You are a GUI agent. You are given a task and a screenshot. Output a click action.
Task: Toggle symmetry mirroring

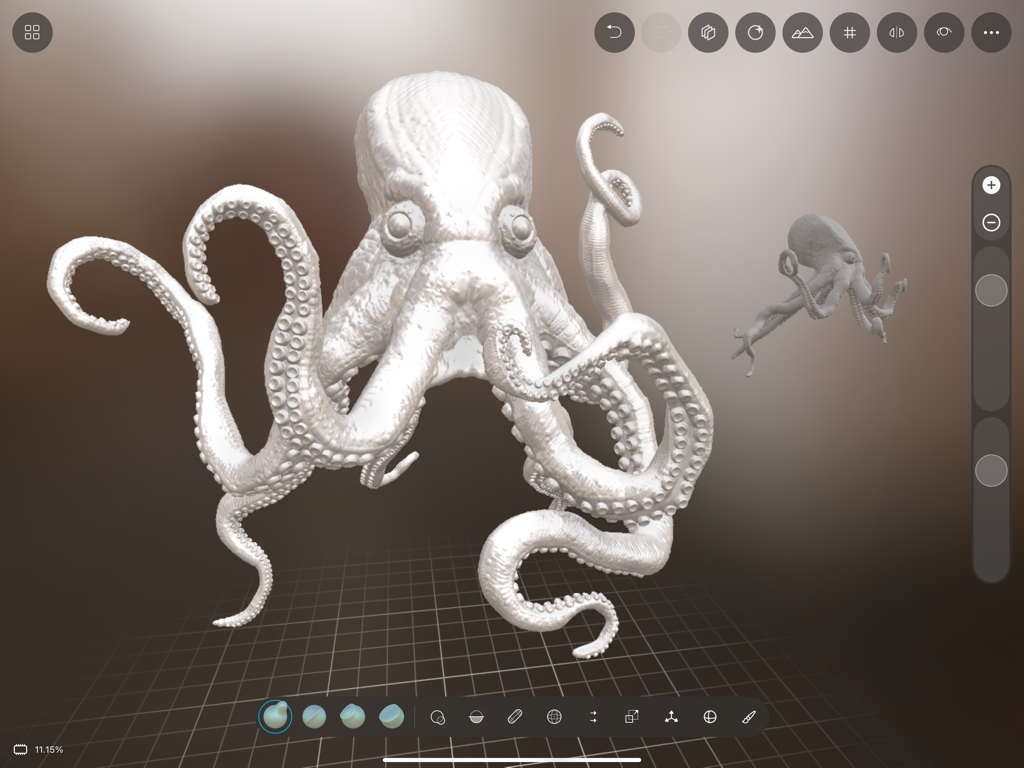coord(895,32)
